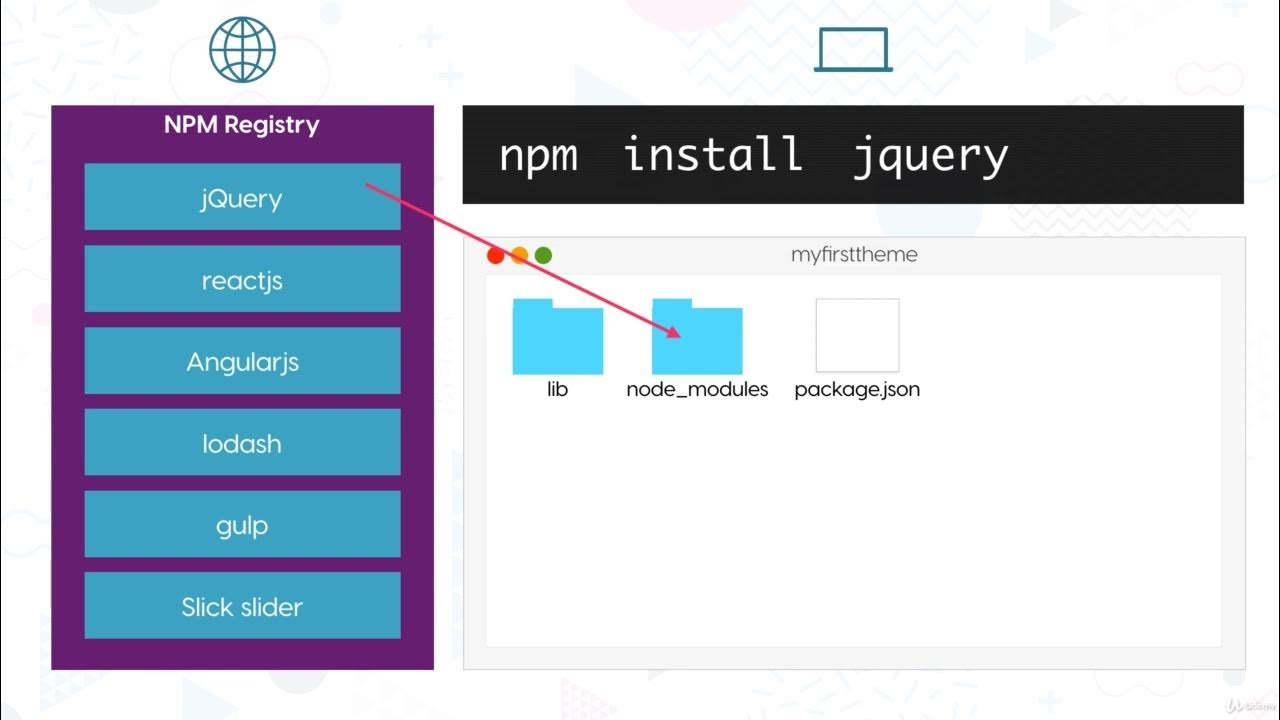Select the Slick slider package block
The width and height of the screenshot is (1280, 720).
pyautogui.click(x=242, y=606)
